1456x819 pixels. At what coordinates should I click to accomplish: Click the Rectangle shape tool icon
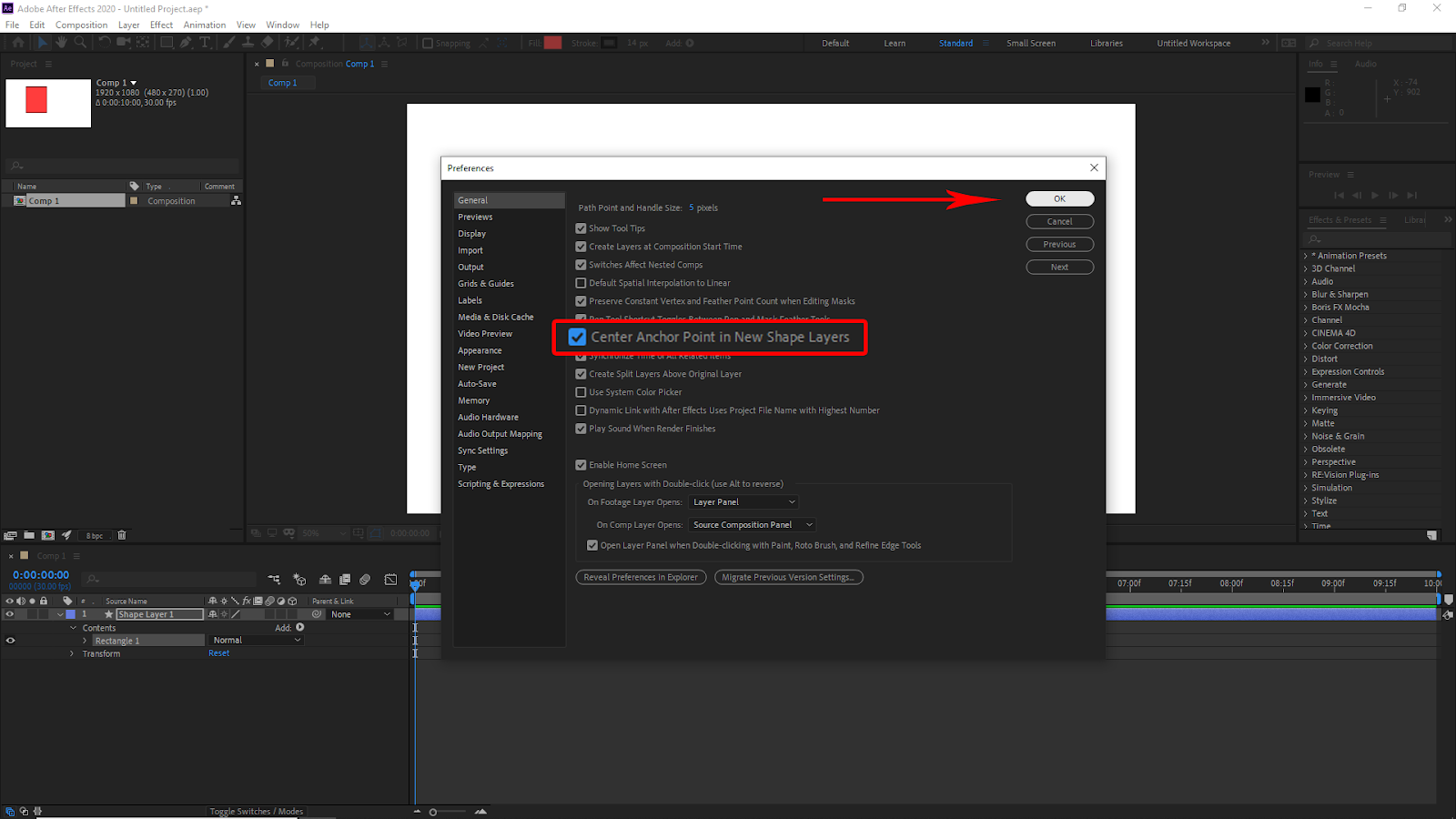coord(167,43)
